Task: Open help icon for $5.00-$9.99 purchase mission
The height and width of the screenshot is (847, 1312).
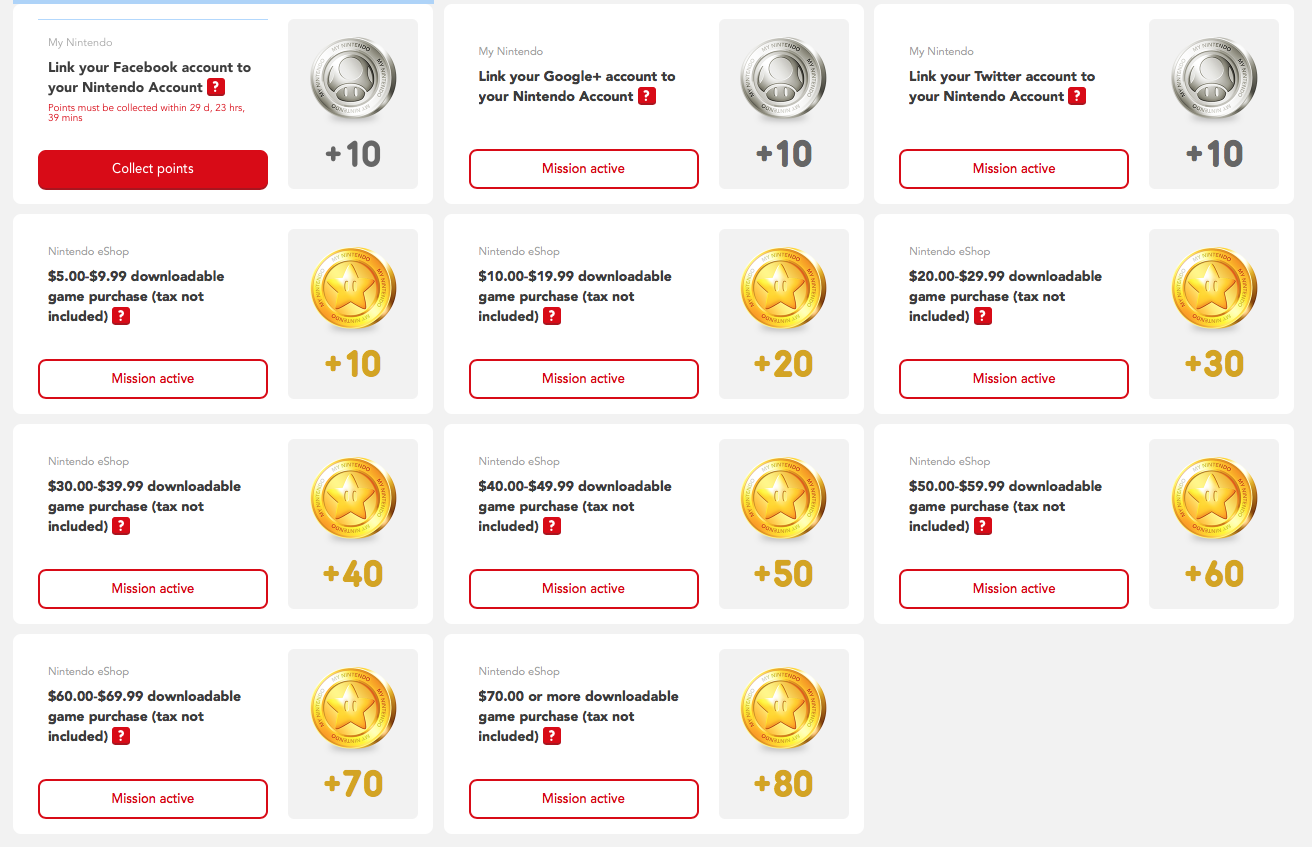Action: (121, 316)
